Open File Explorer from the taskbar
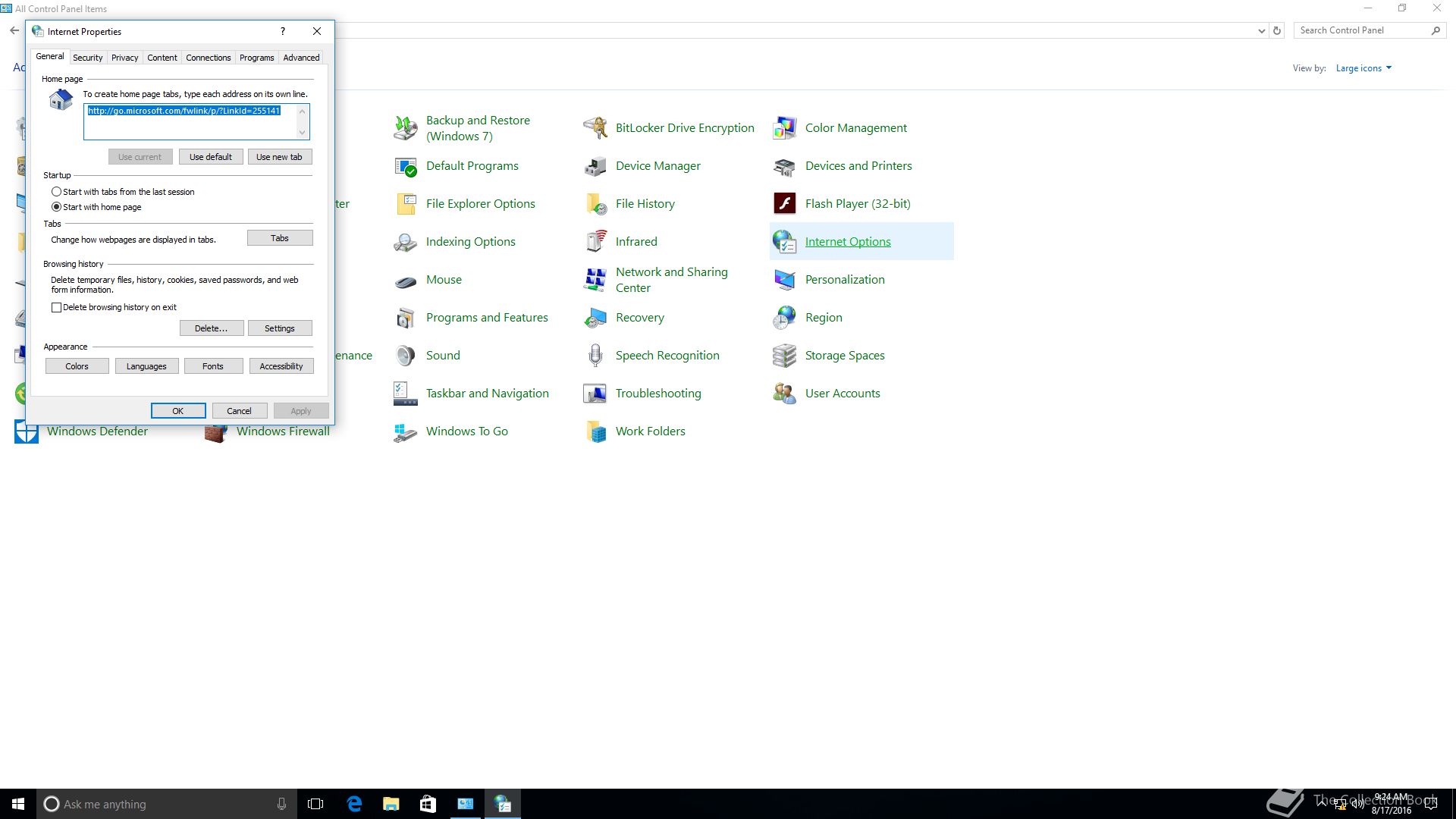The width and height of the screenshot is (1456, 819). (x=391, y=804)
